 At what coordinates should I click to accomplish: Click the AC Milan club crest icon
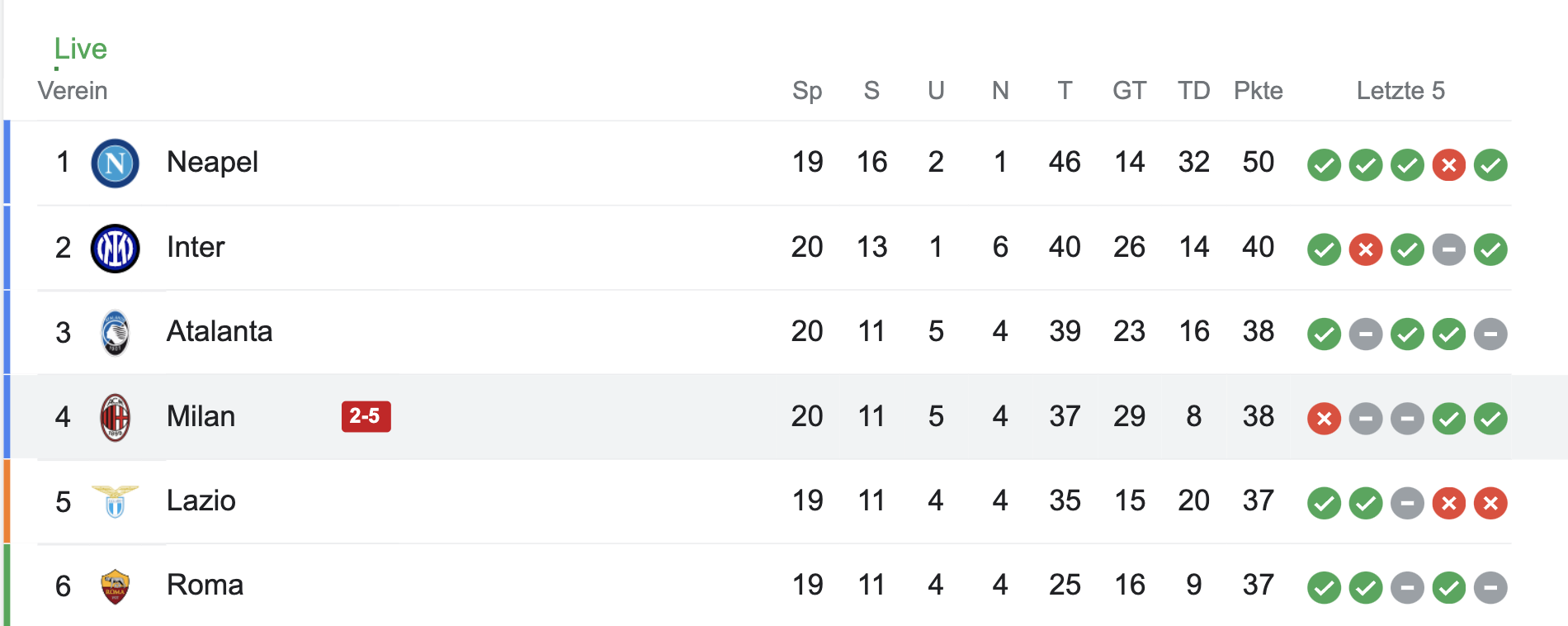[x=115, y=417]
